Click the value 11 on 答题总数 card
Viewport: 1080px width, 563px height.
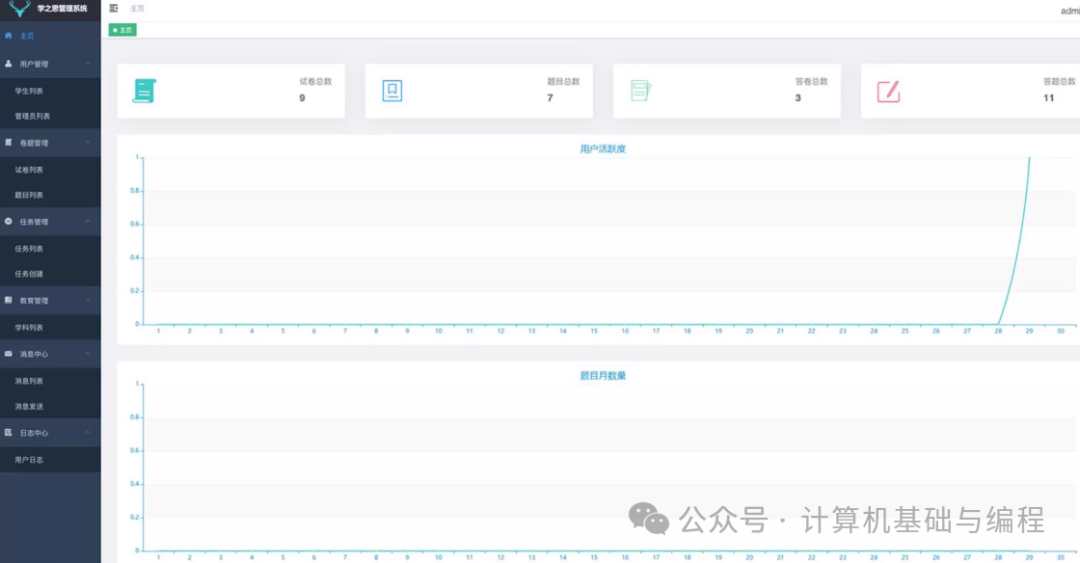coord(1048,98)
